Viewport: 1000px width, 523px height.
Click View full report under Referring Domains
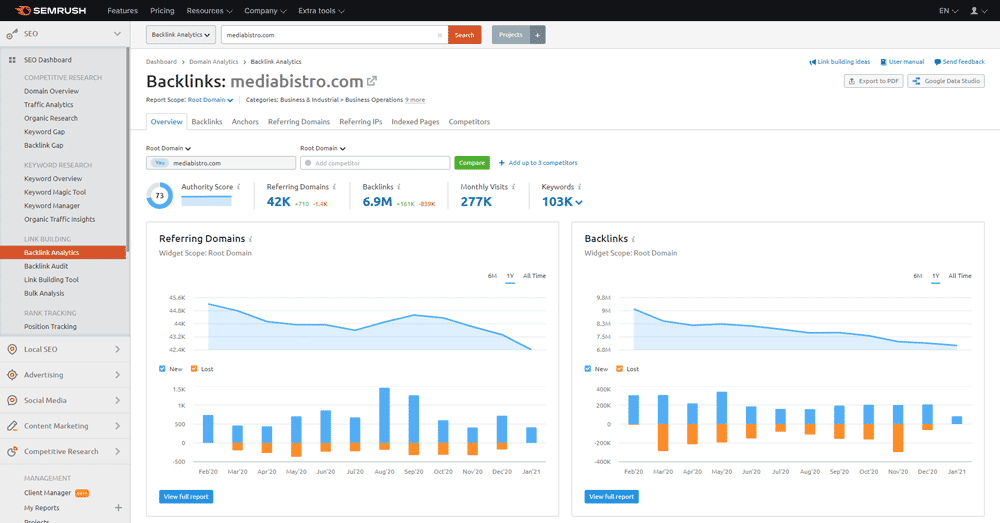(186, 497)
